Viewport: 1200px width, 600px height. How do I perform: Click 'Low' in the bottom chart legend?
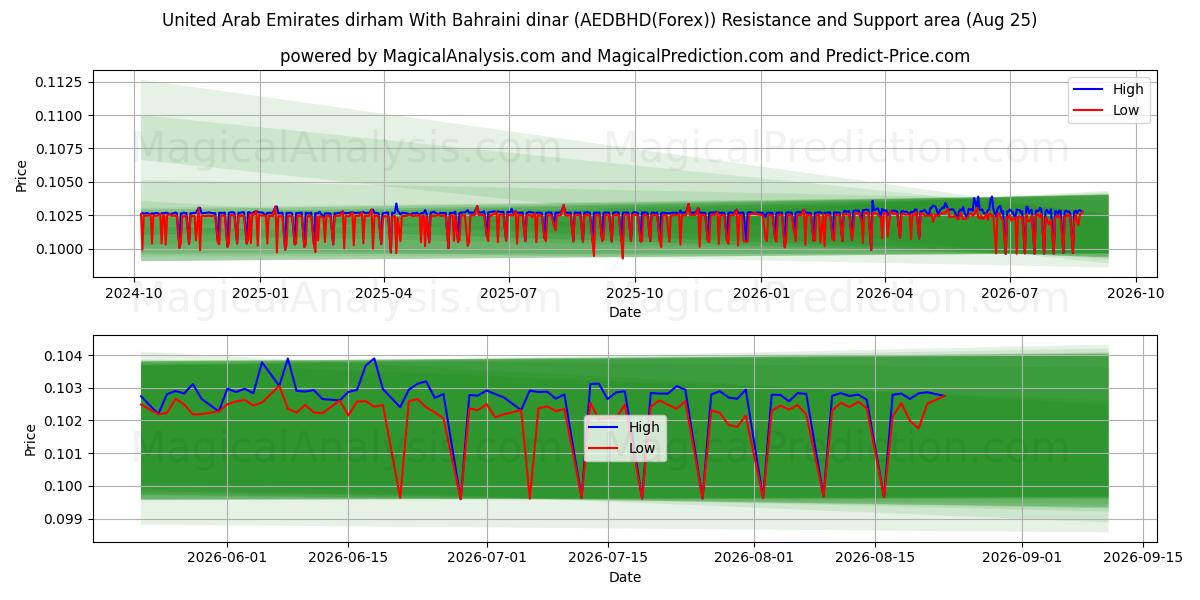[642, 448]
